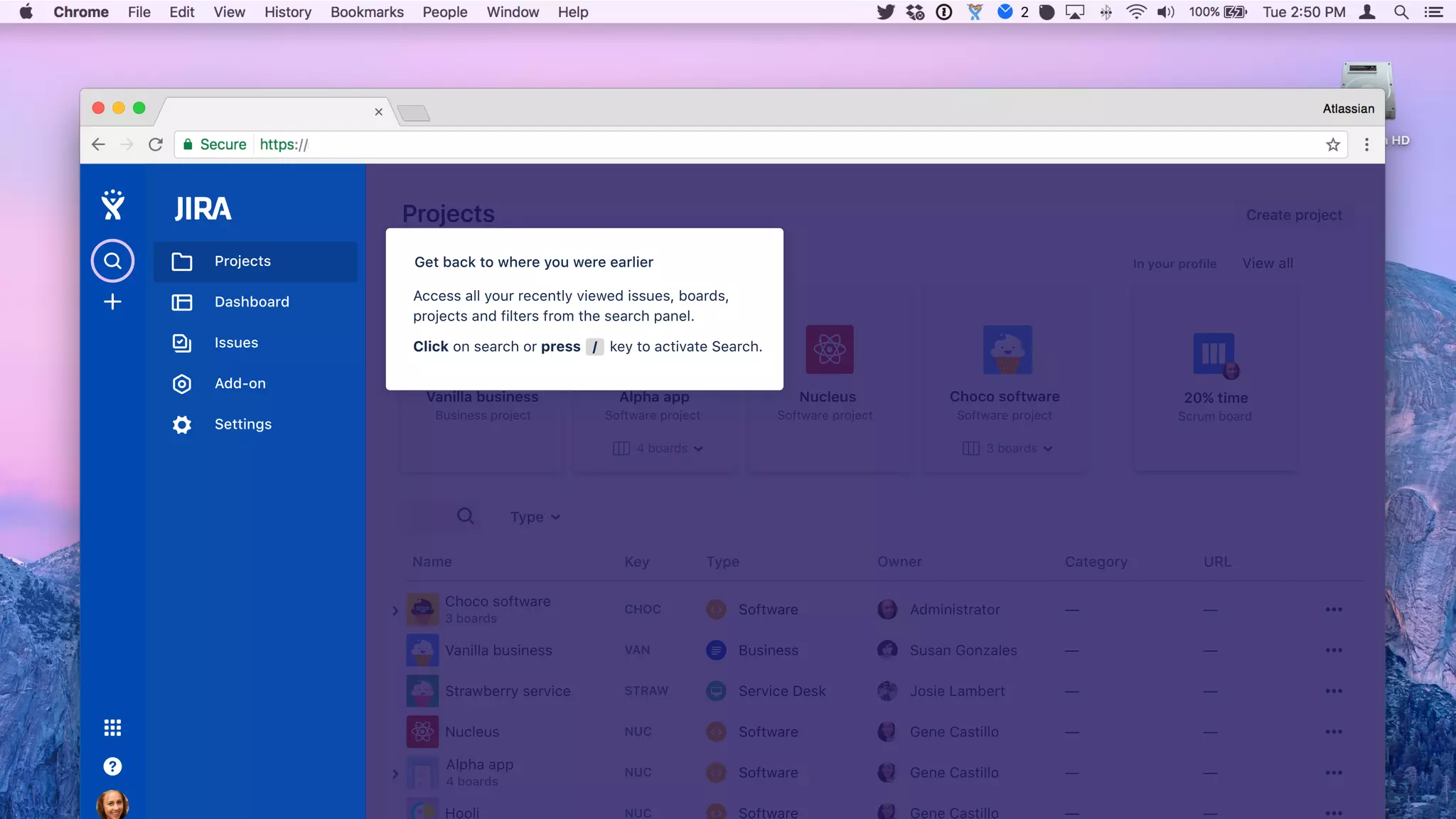Expand the Alpha app row chevron
1456x819 pixels.
[x=395, y=773]
